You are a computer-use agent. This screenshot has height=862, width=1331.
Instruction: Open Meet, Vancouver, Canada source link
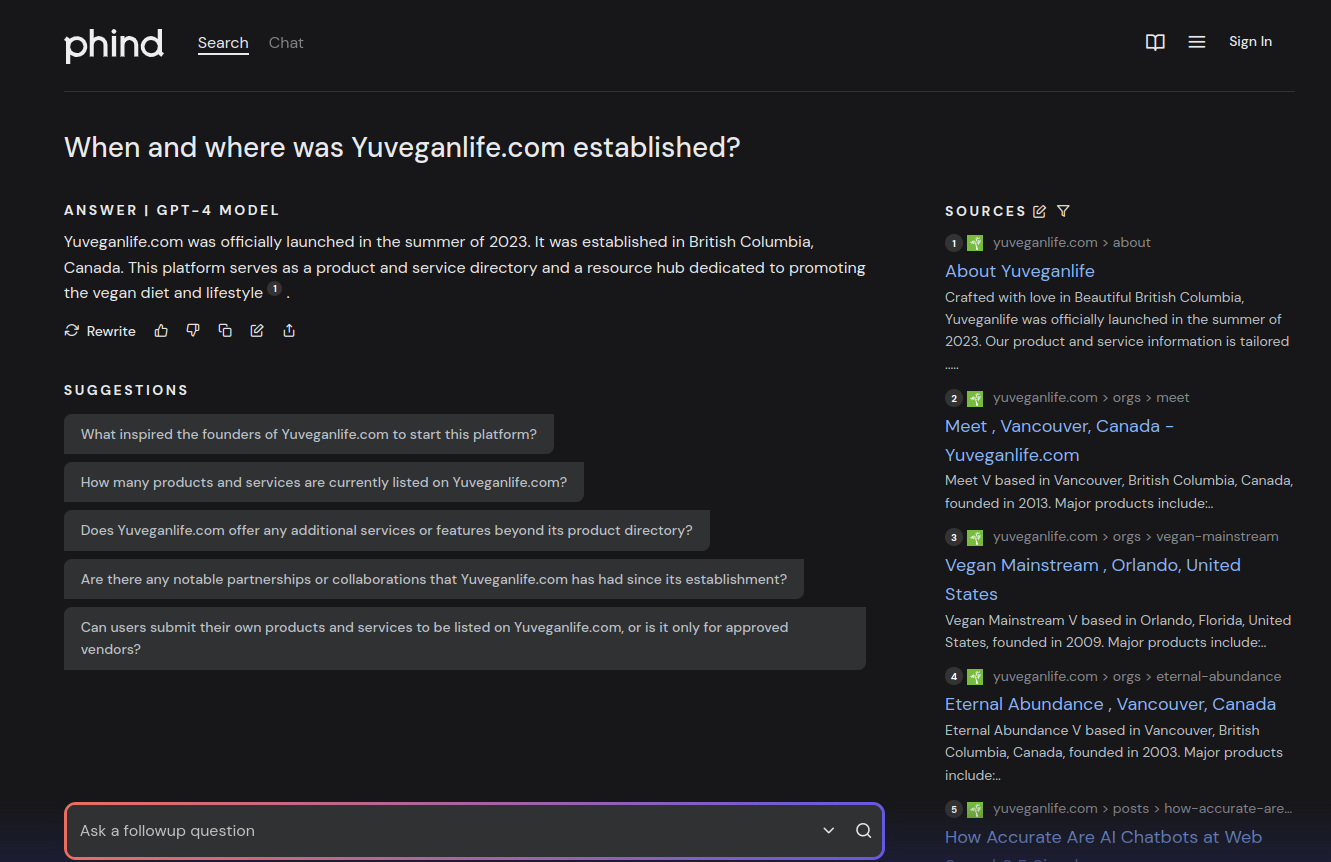click(1059, 440)
